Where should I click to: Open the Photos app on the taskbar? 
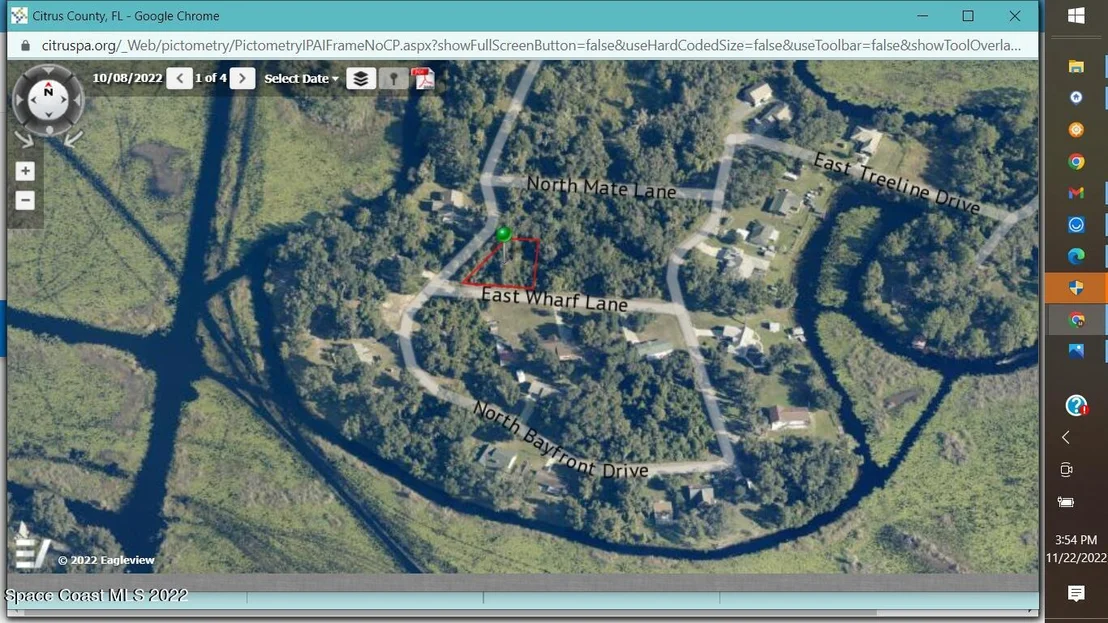point(1076,351)
